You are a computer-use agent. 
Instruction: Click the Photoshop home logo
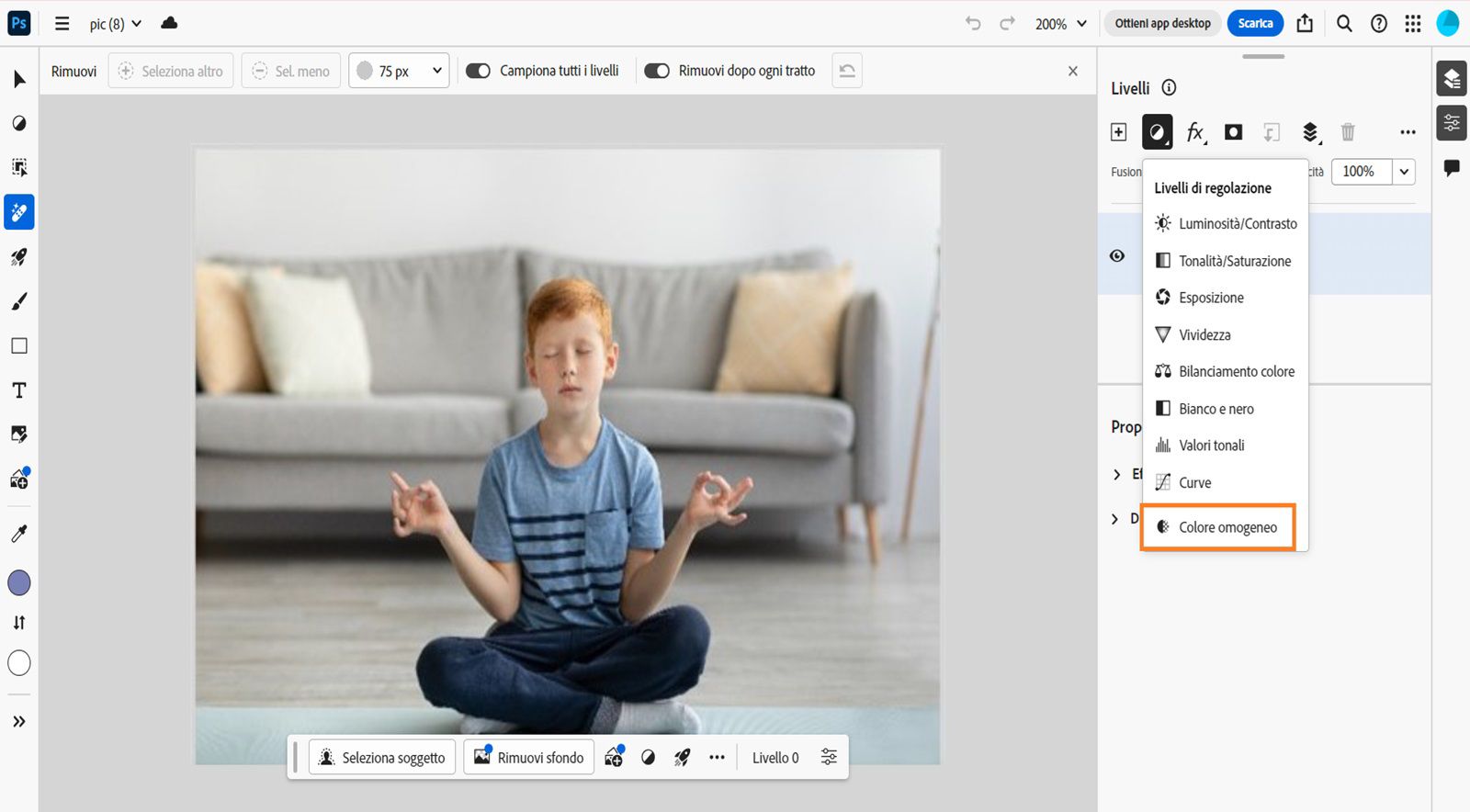(19, 23)
